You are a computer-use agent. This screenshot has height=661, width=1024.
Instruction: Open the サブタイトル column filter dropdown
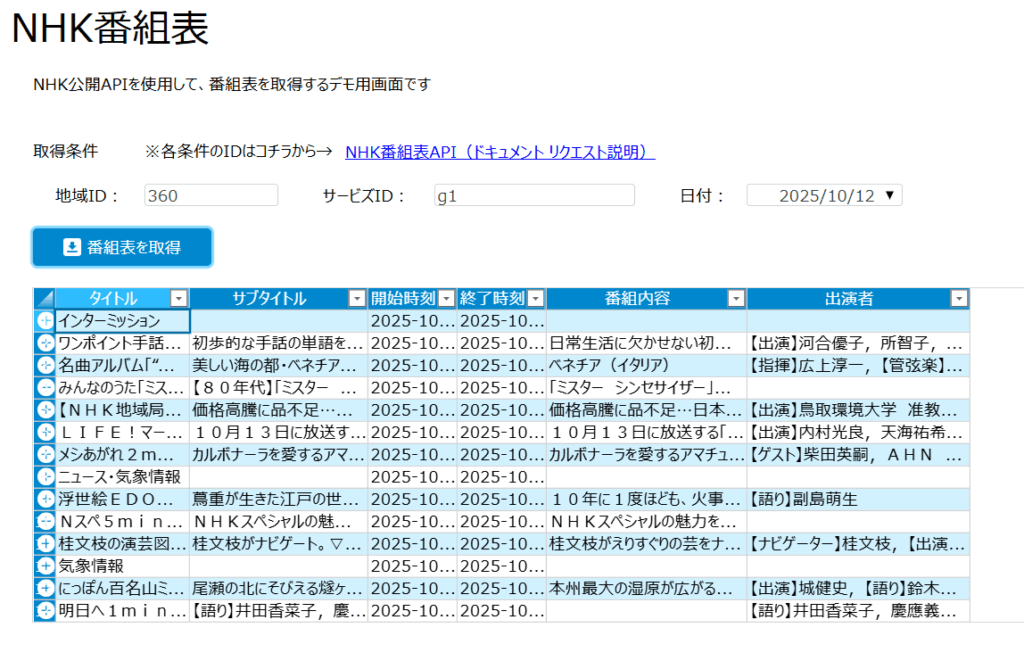coord(357,298)
